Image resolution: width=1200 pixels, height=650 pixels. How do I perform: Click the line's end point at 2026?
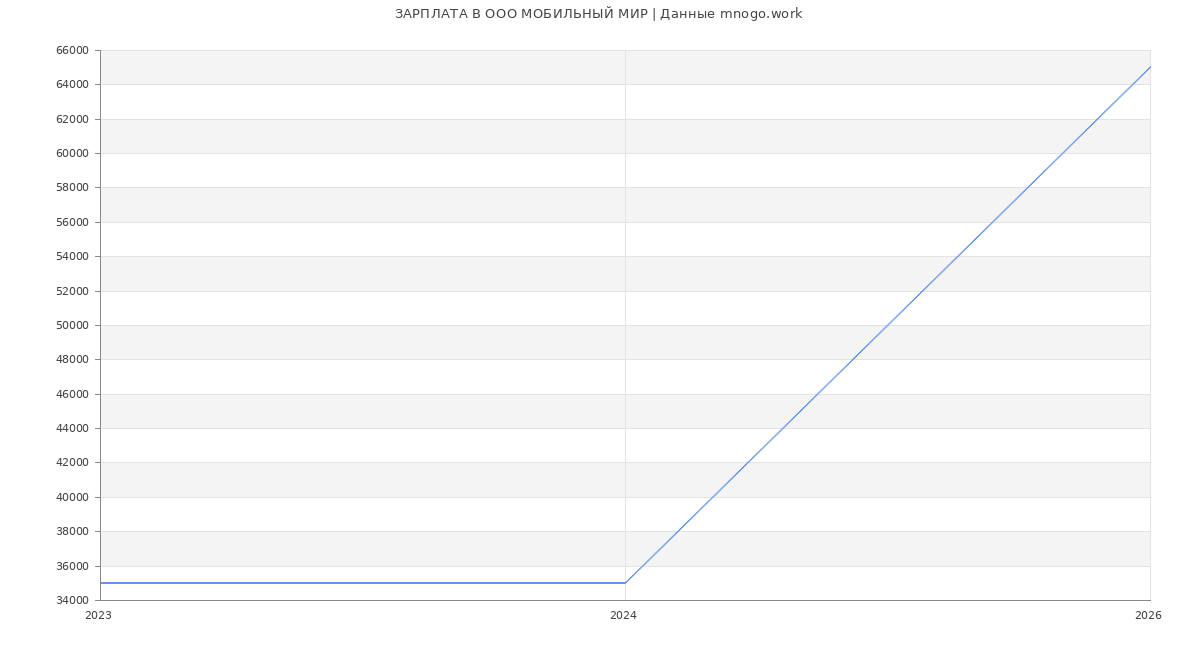point(1150,67)
